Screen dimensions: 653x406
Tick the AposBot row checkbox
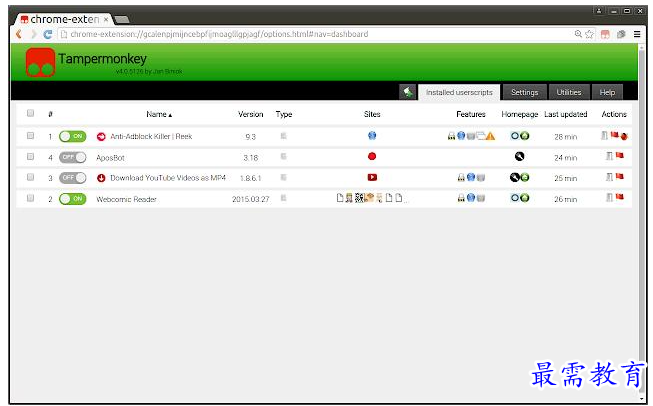click(30, 157)
